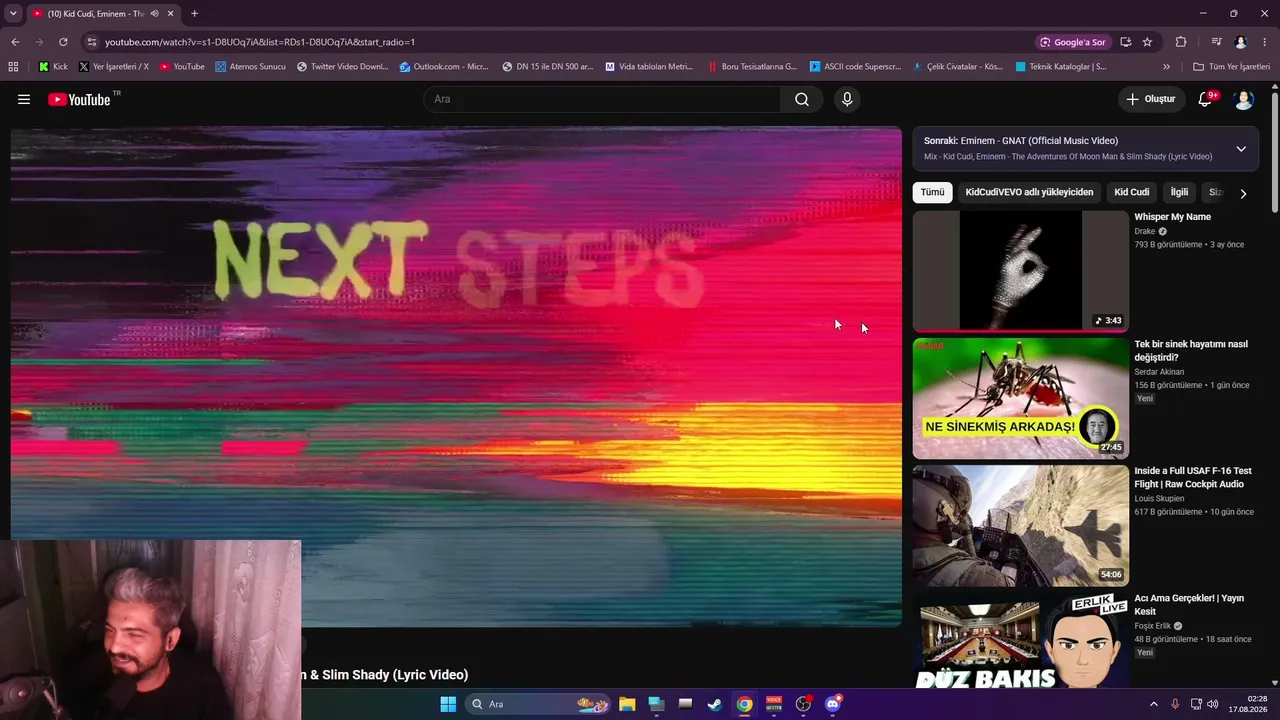
Task: Bookmark this page with the star icon
Action: coord(1147,42)
